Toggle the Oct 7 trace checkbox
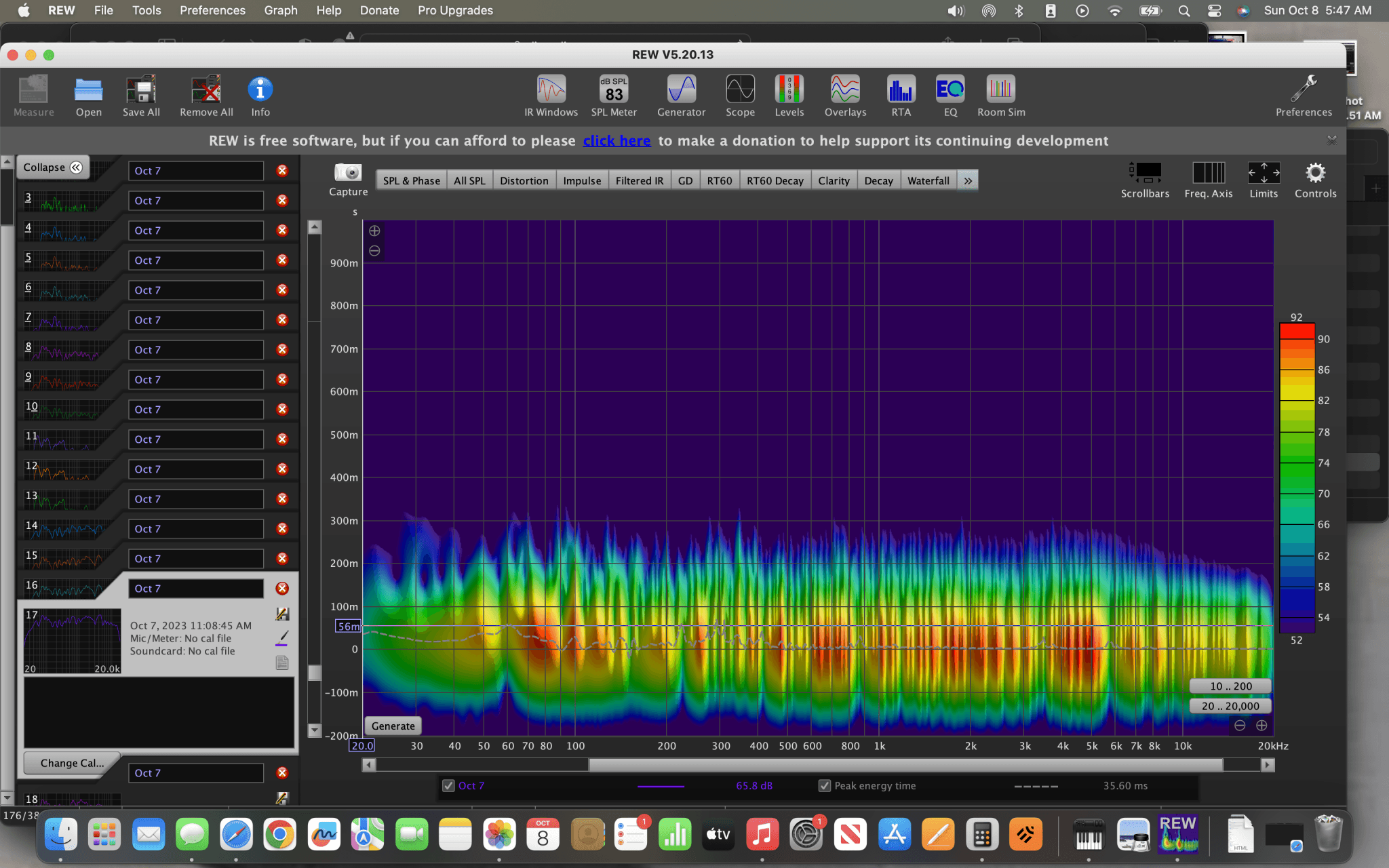 point(448,786)
